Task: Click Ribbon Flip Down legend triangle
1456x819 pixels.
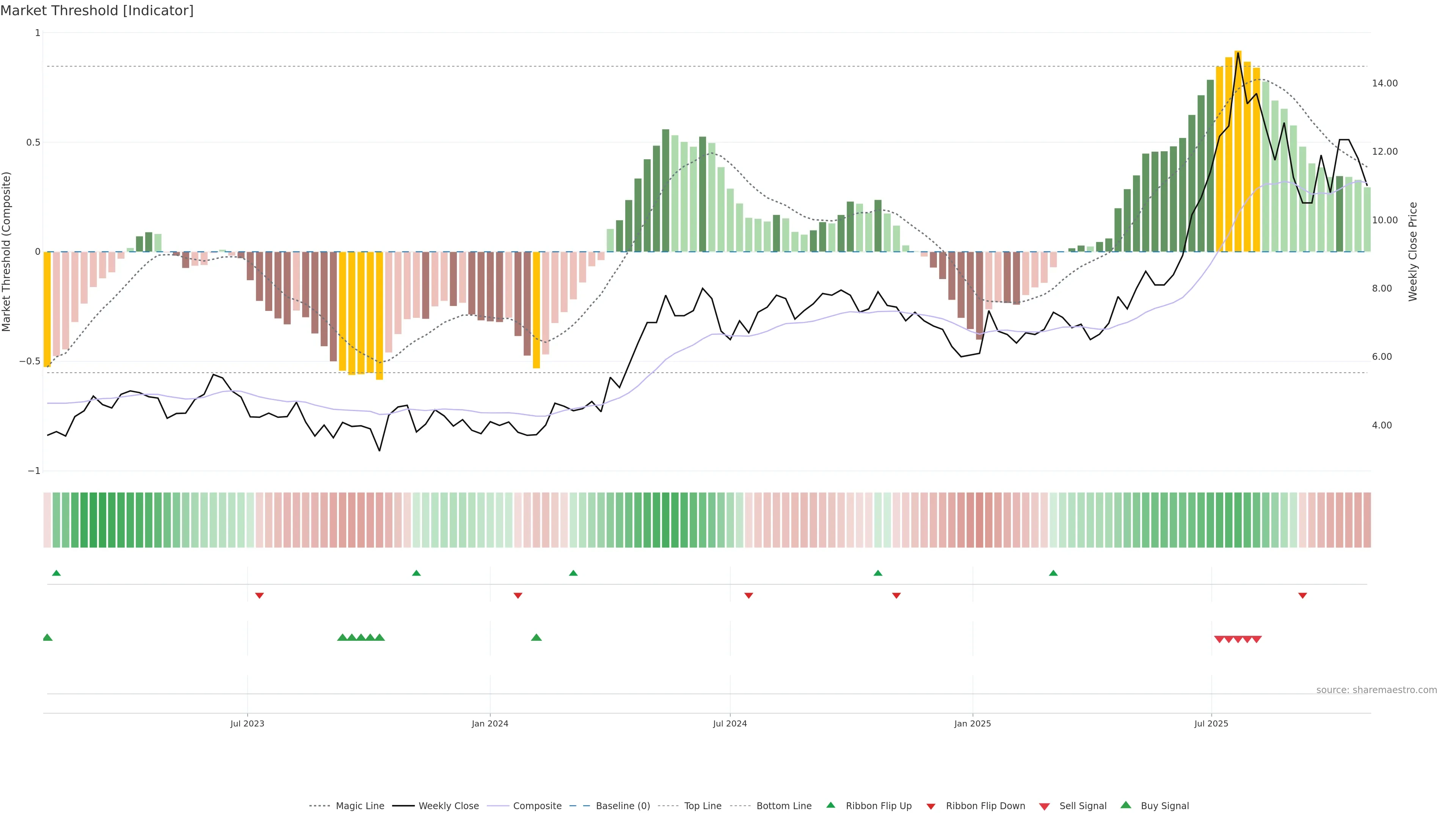Action: [x=931, y=806]
